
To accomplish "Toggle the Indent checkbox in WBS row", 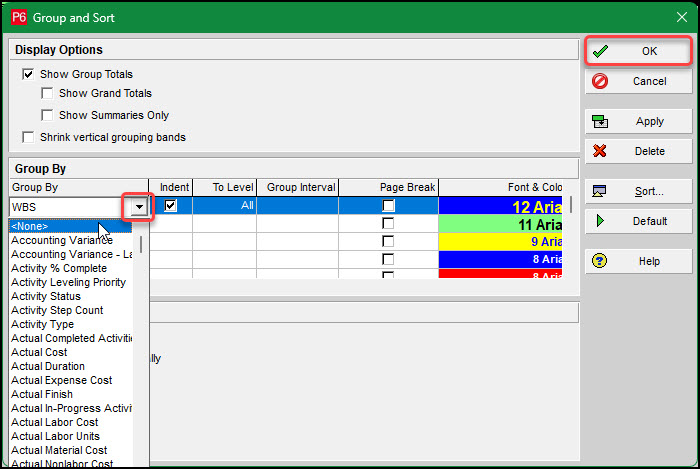I will (x=170, y=206).
